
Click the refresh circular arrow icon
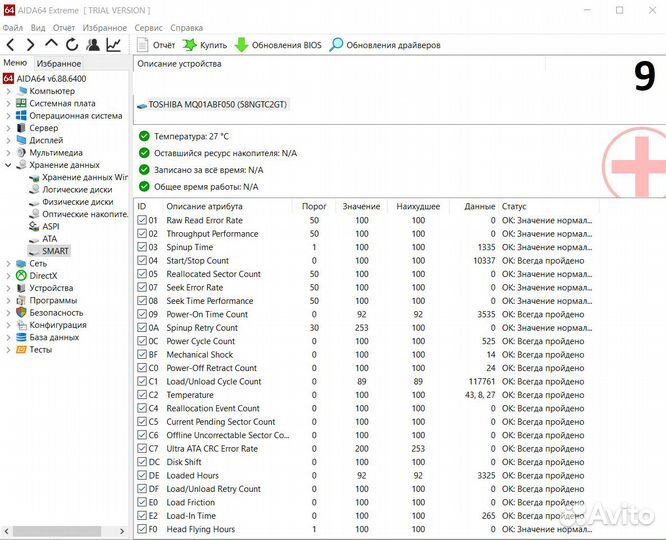click(72, 45)
